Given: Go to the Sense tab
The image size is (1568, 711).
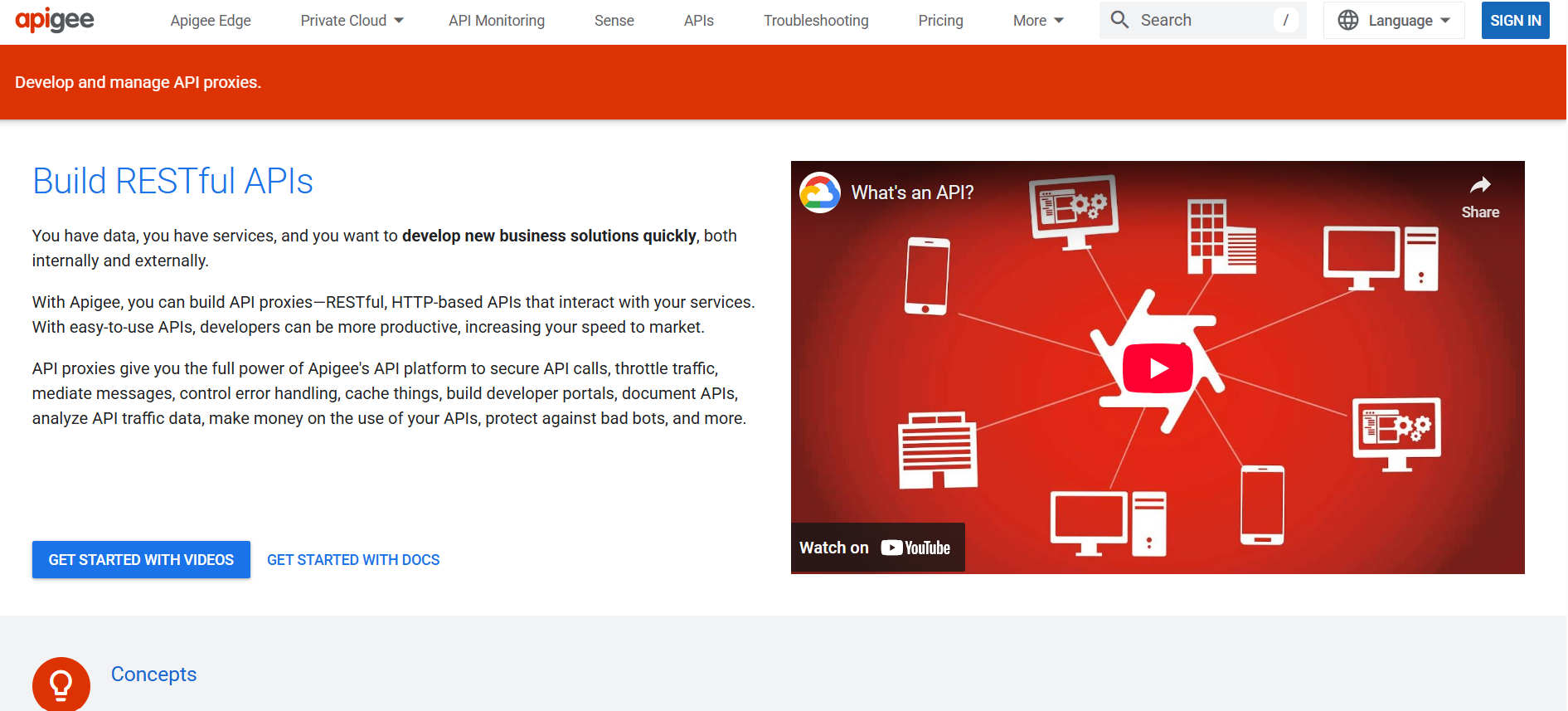Looking at the screenshot, I should tap(614, 21).
